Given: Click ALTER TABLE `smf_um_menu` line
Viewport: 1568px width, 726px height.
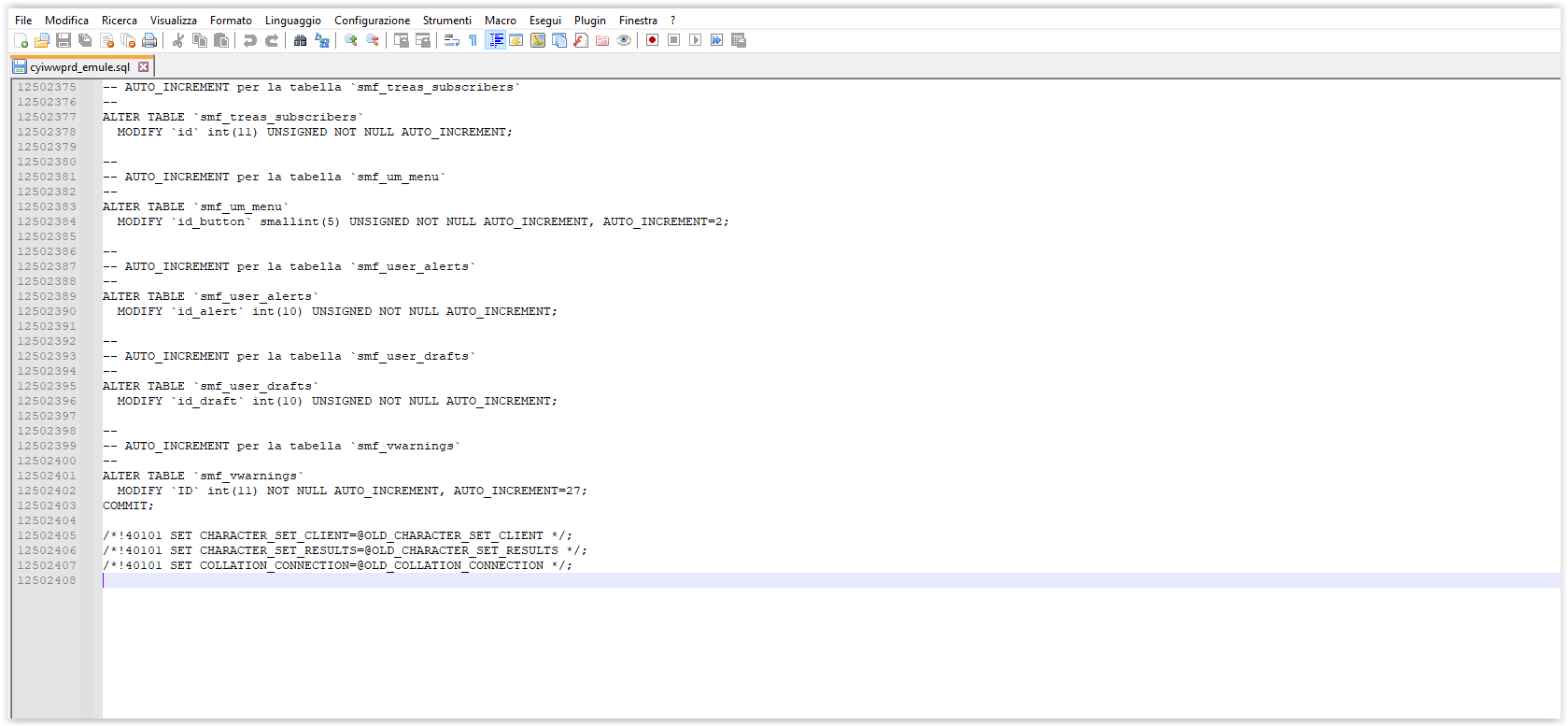Looking at the screenshot, I should coord(195,206).
